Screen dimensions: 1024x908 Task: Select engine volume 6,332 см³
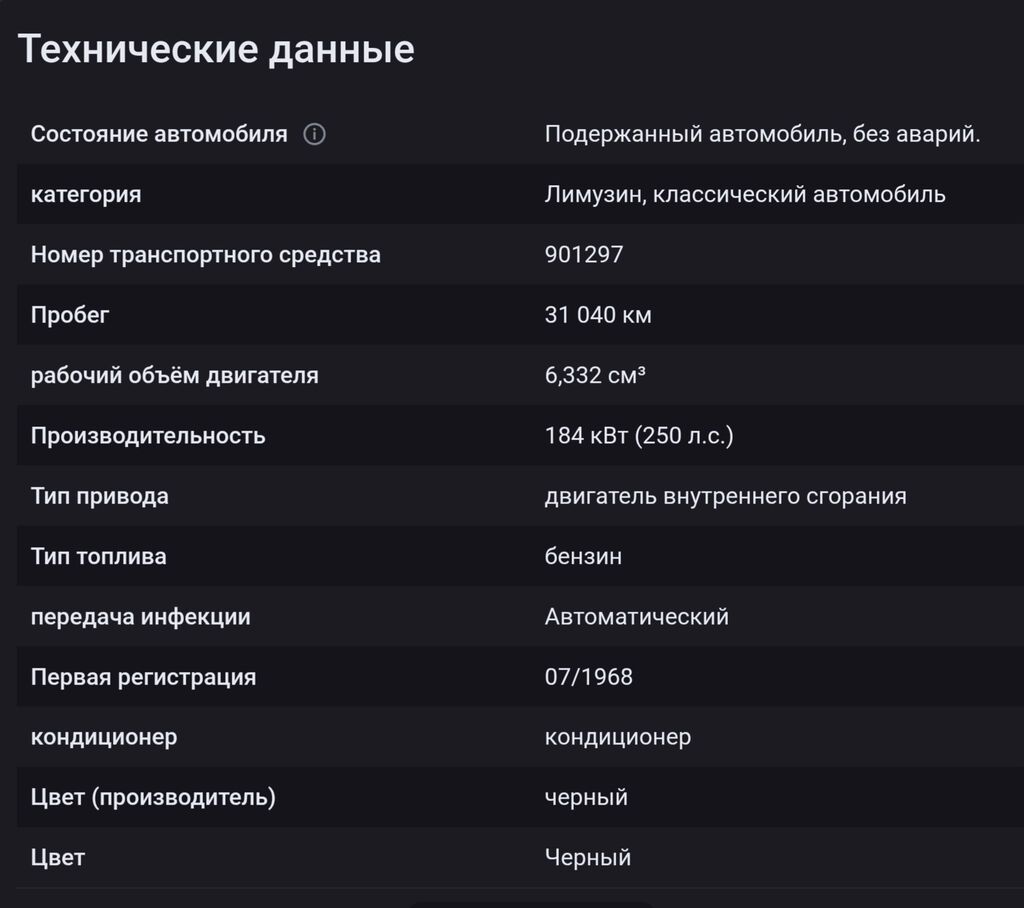click(x=595, y=376)
